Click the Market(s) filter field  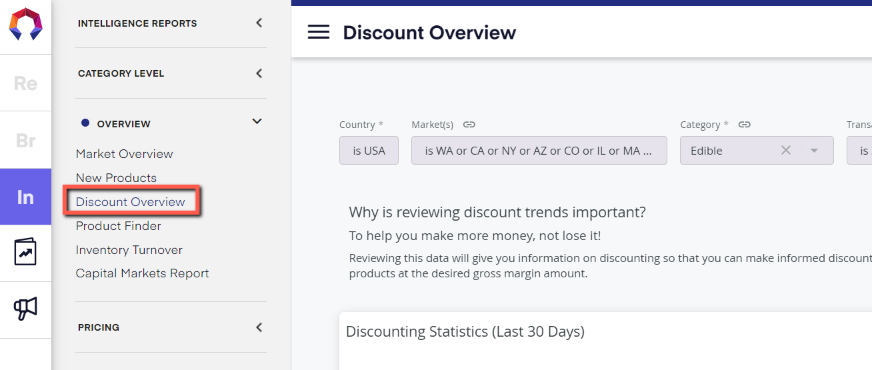pos(539,151)
